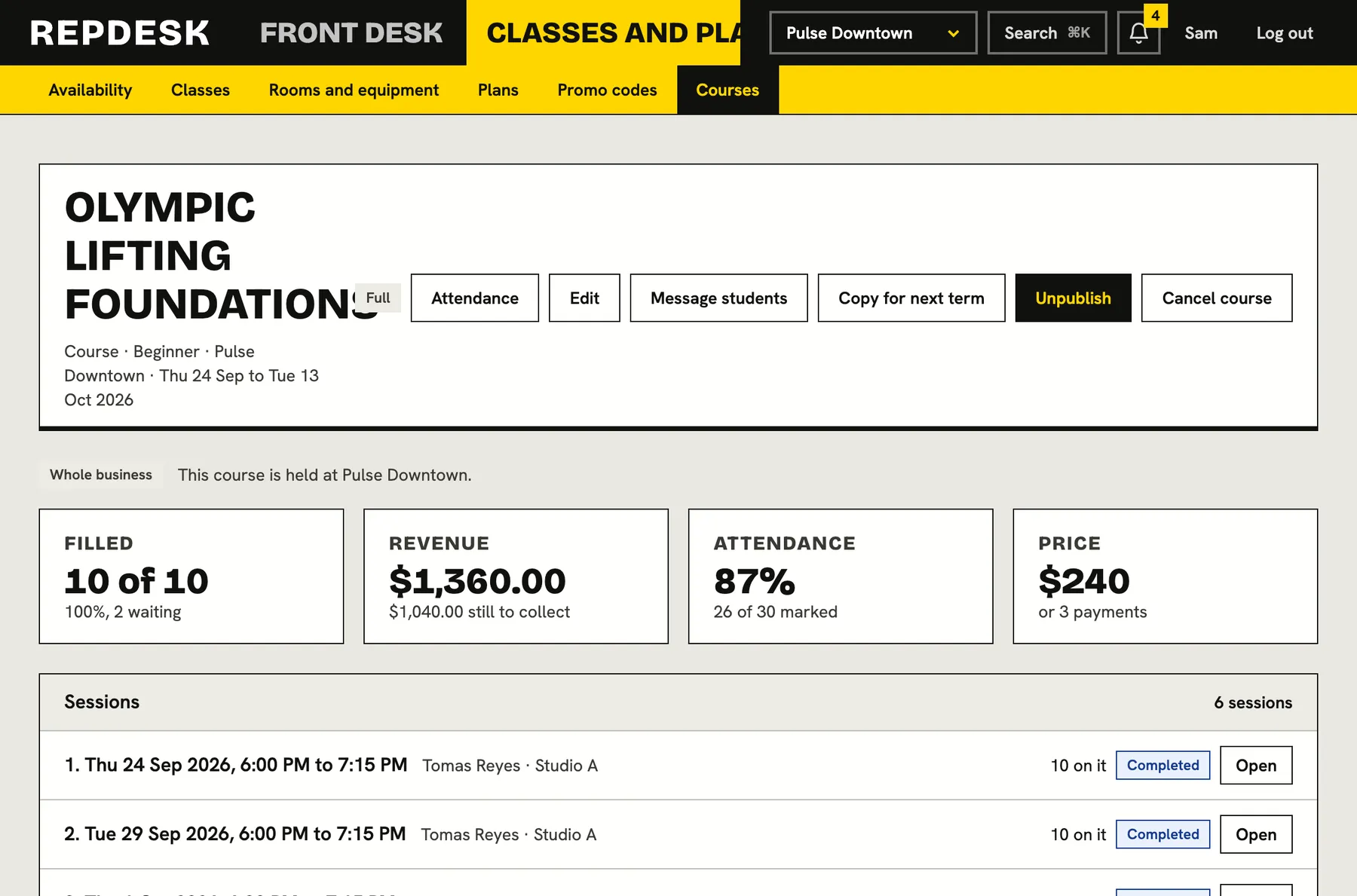Screen dimensions: 1357x896
Task: Unpublish the course
Action: tap(1074, 298)
